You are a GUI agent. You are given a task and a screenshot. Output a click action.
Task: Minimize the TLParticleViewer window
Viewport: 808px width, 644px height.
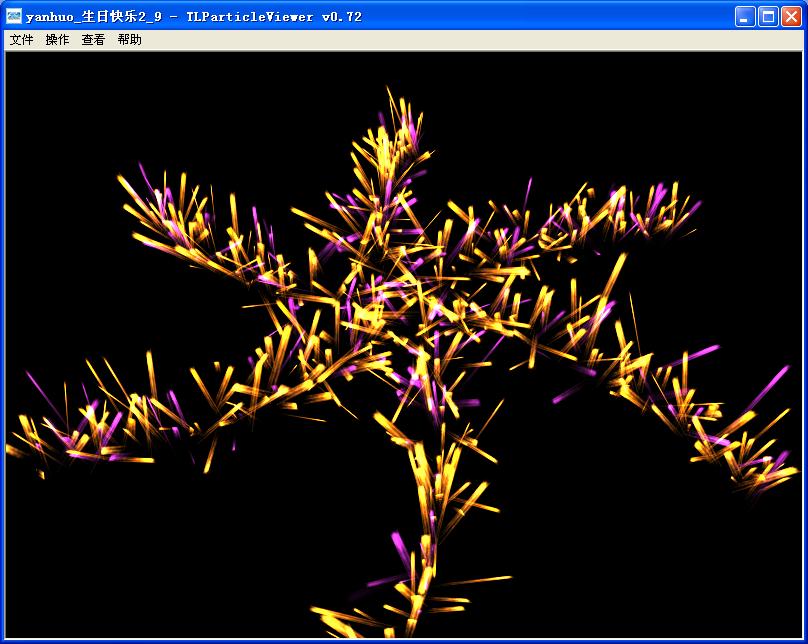[x=744, y=17]
